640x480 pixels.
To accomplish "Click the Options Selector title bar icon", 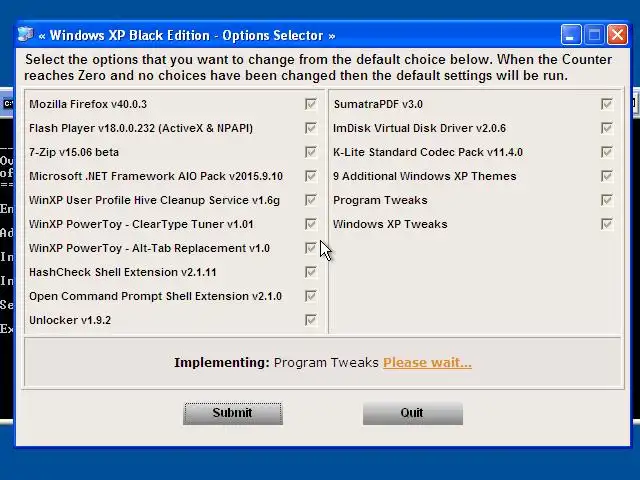I will tap(25, 35).
